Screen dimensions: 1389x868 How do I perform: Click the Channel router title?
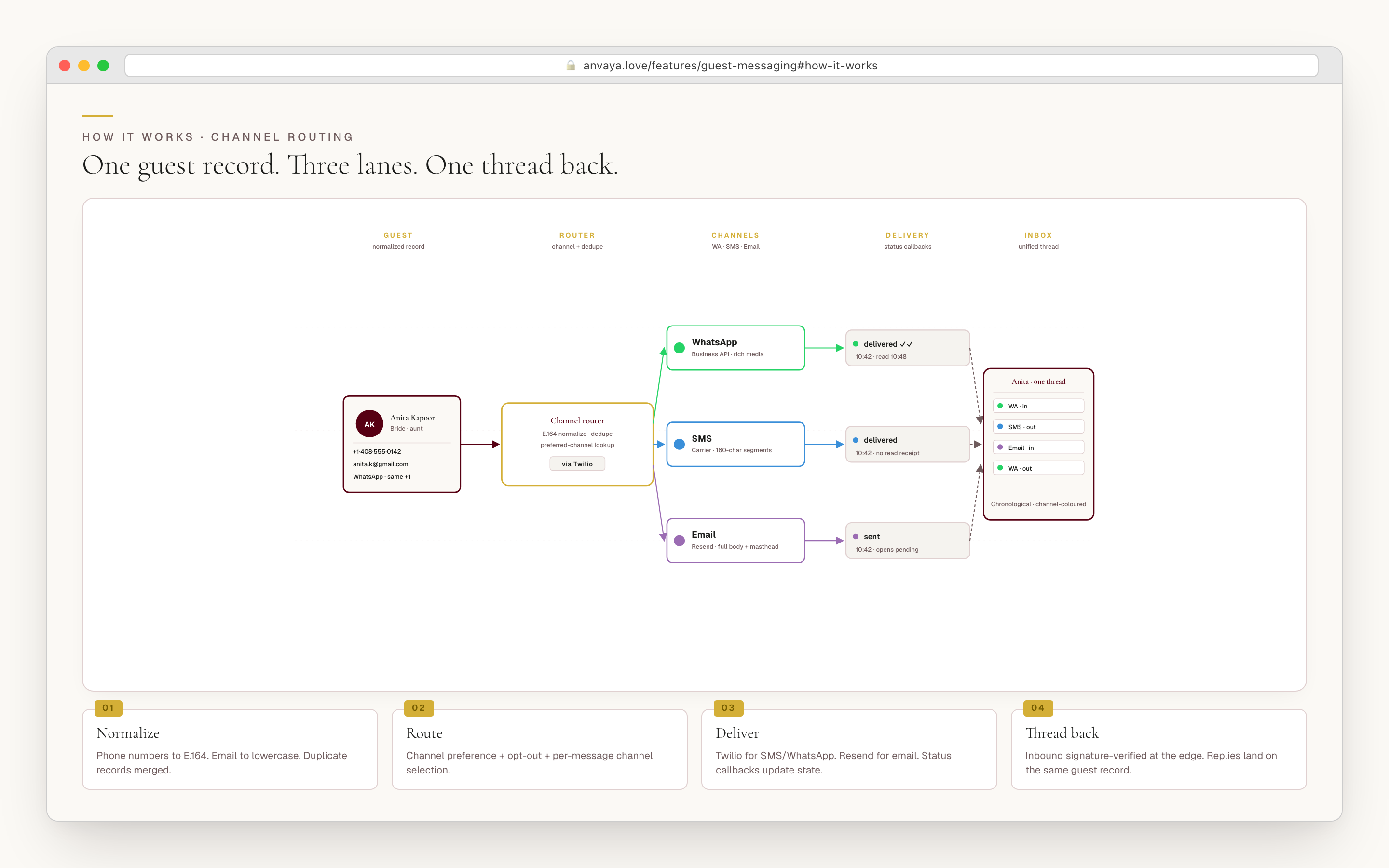(577, 421)
